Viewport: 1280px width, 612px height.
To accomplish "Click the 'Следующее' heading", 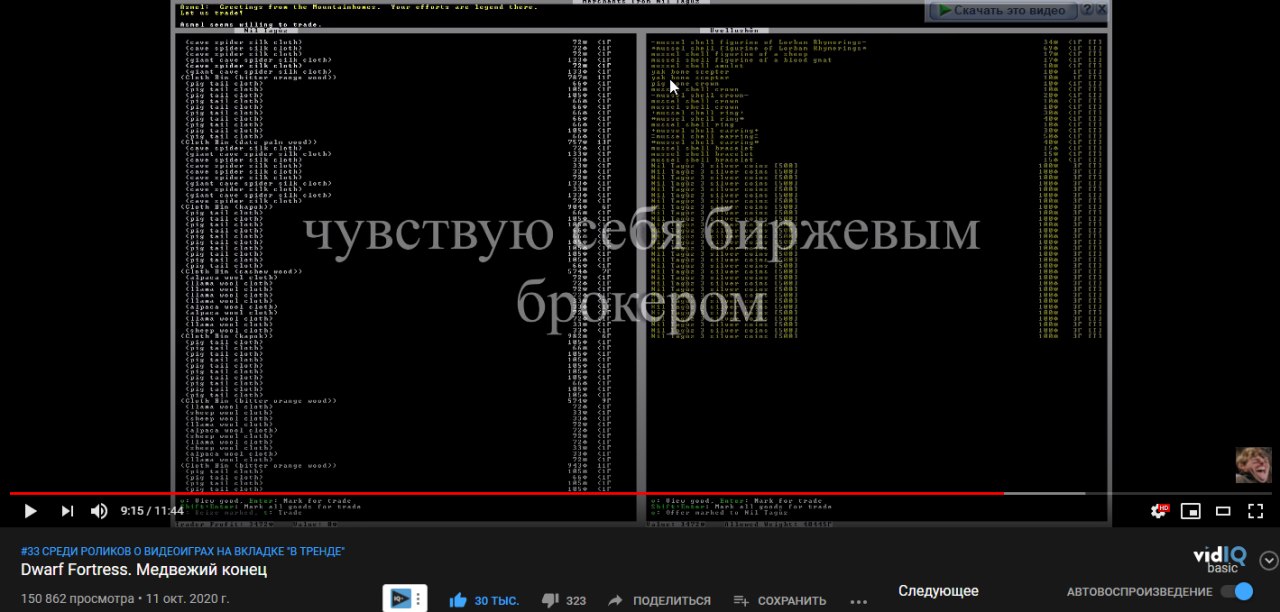I will [938, 591].
